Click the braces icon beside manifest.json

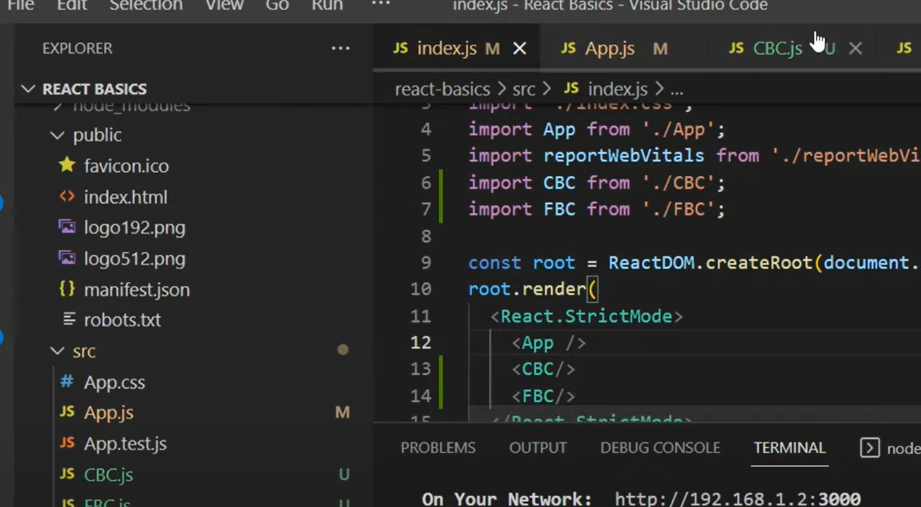67,288
